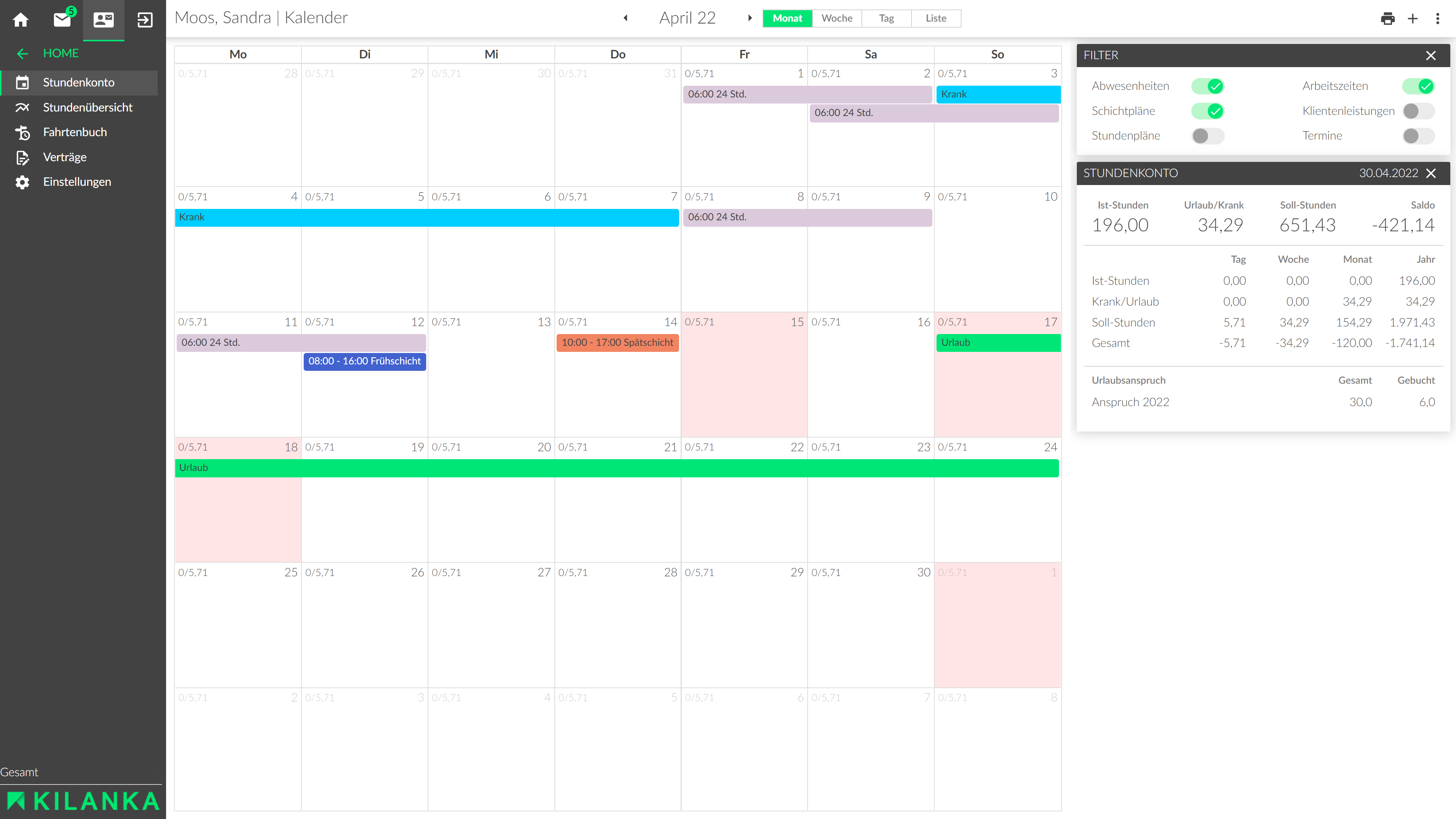Open the home icon in top bar

pos(21,20)
